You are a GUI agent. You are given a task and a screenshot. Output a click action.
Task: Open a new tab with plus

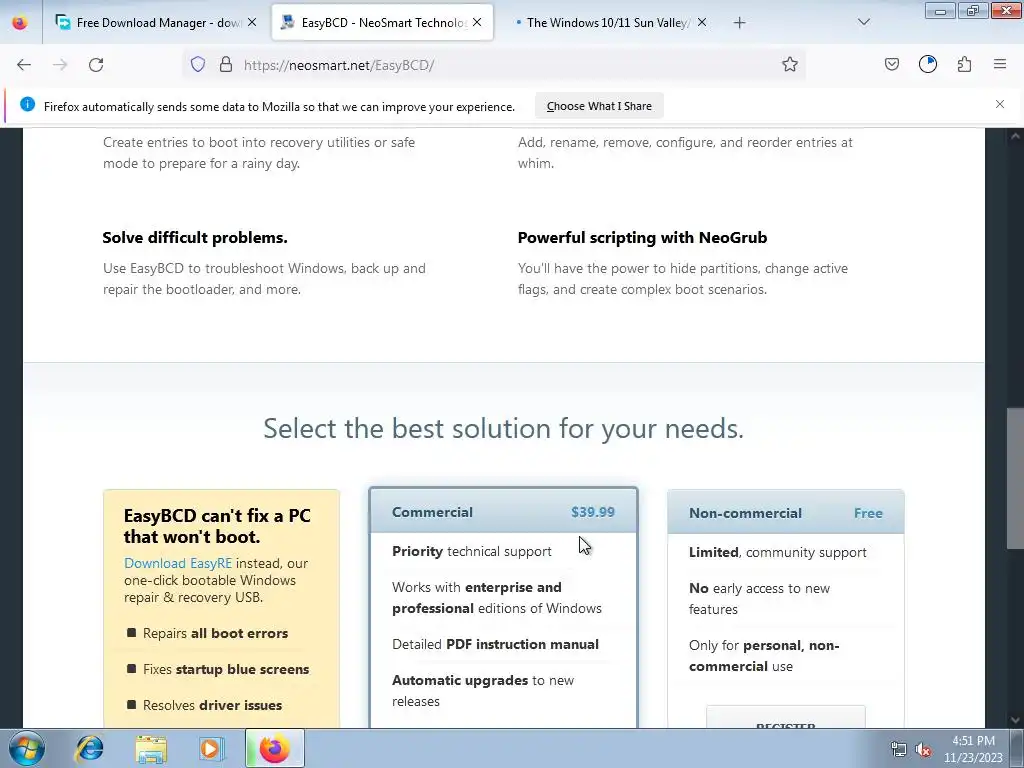pos(739,23)
